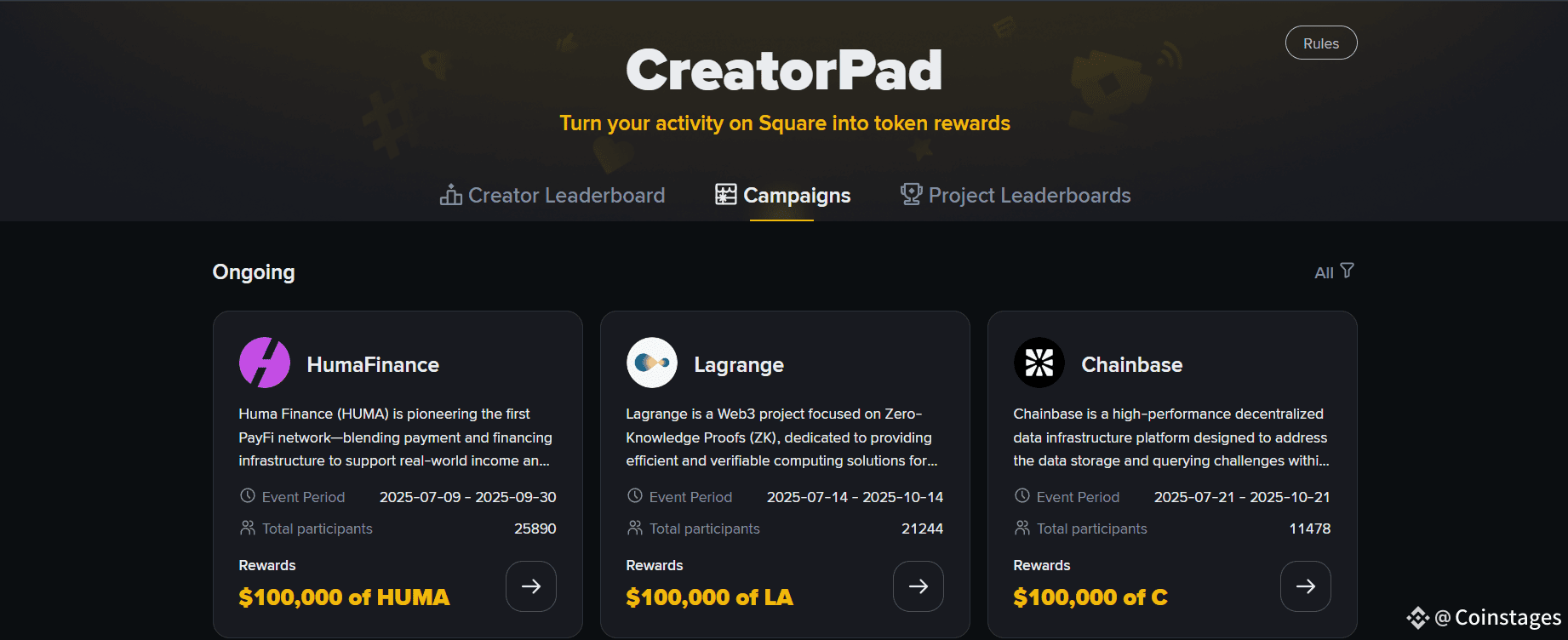Open HumaFinance campaign via arrow button
The image size is (1568, 640).
coord(531,586)
